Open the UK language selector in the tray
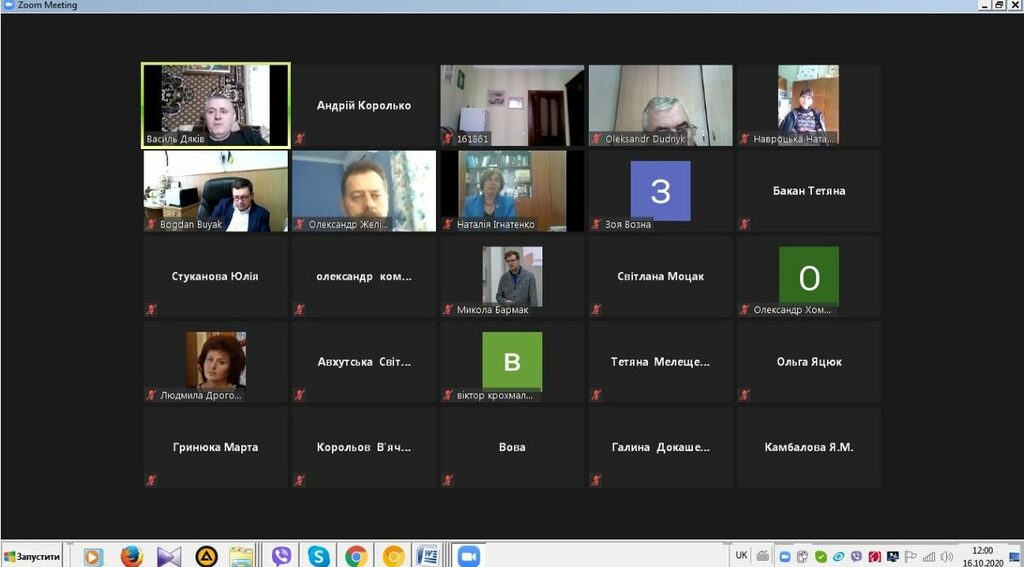The width and height of the screenshot is (1024, 567). [x=741, y=555]
